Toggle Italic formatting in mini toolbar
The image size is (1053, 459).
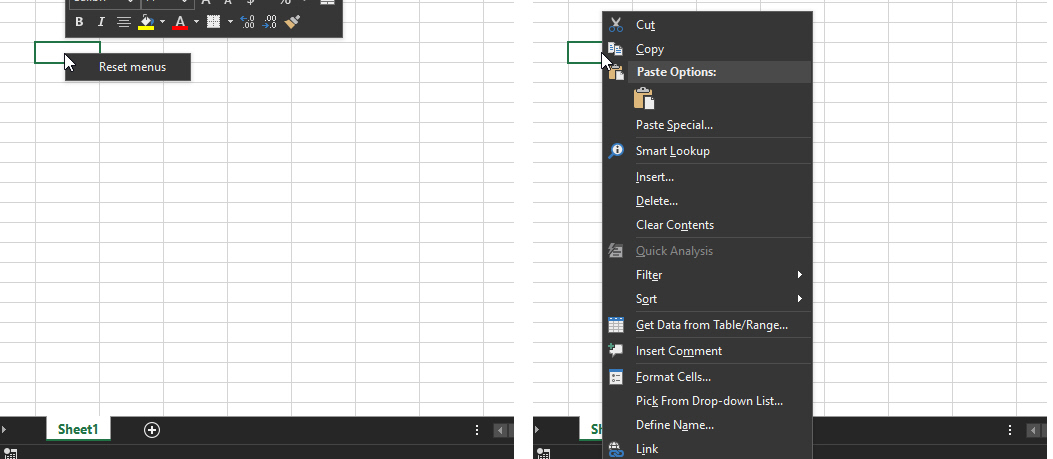[101, 21]
